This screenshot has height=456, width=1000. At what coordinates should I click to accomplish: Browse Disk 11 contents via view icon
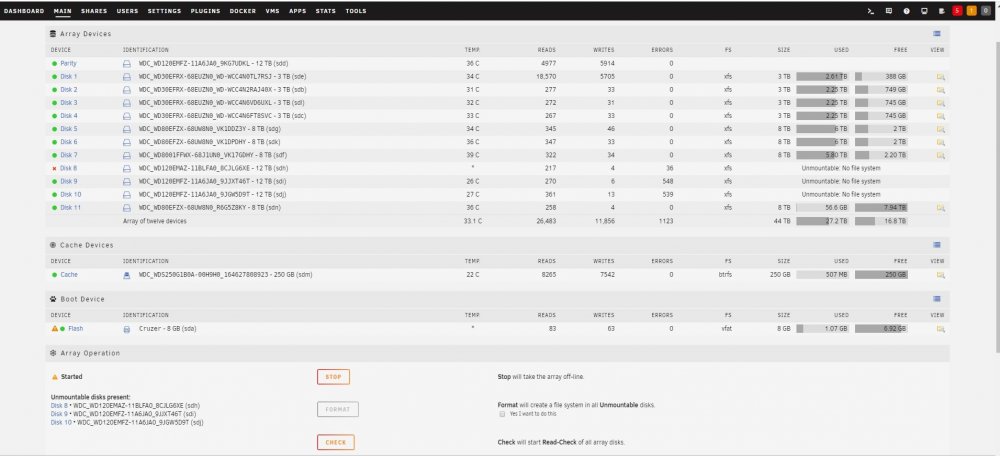tap(940, 208)
